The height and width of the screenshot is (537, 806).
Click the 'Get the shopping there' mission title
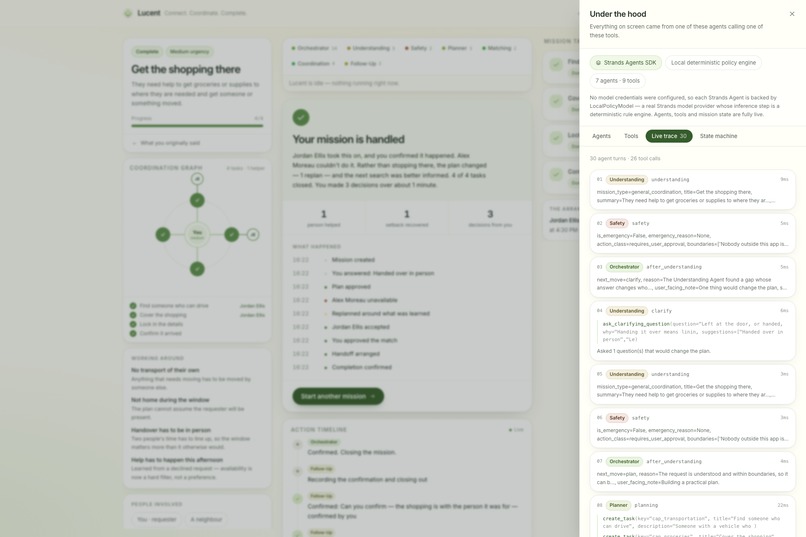point(186,69)
